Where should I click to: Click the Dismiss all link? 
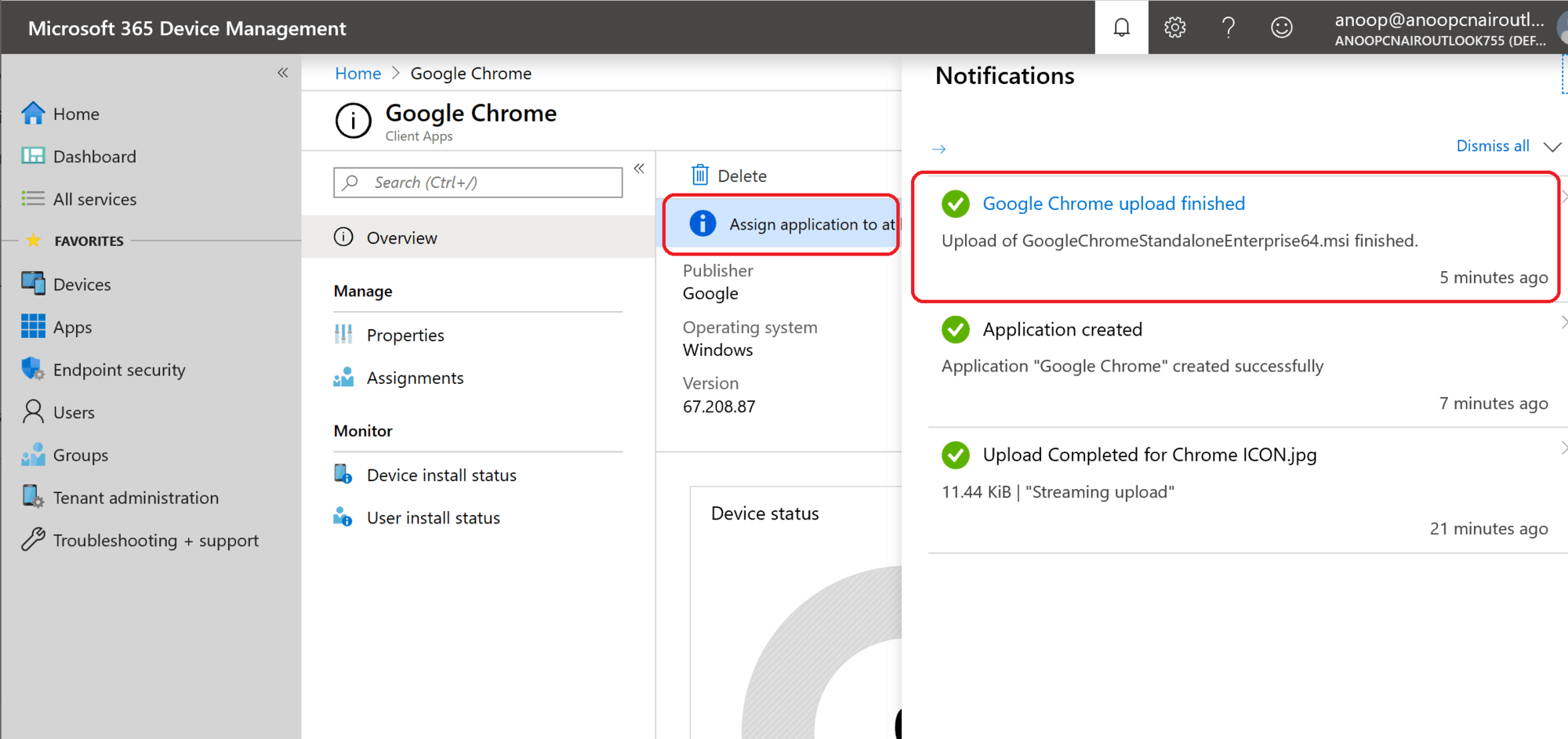(x=1492, y=146)
